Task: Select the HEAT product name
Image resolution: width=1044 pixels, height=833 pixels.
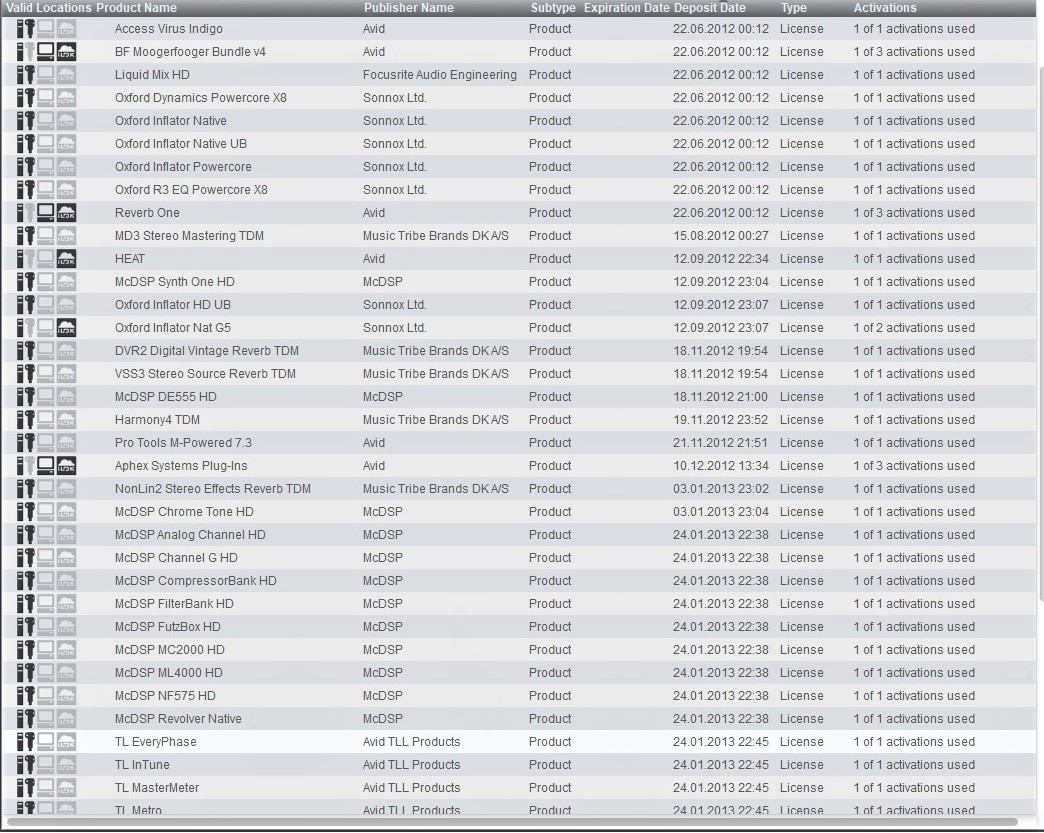Action: [129, 258]
